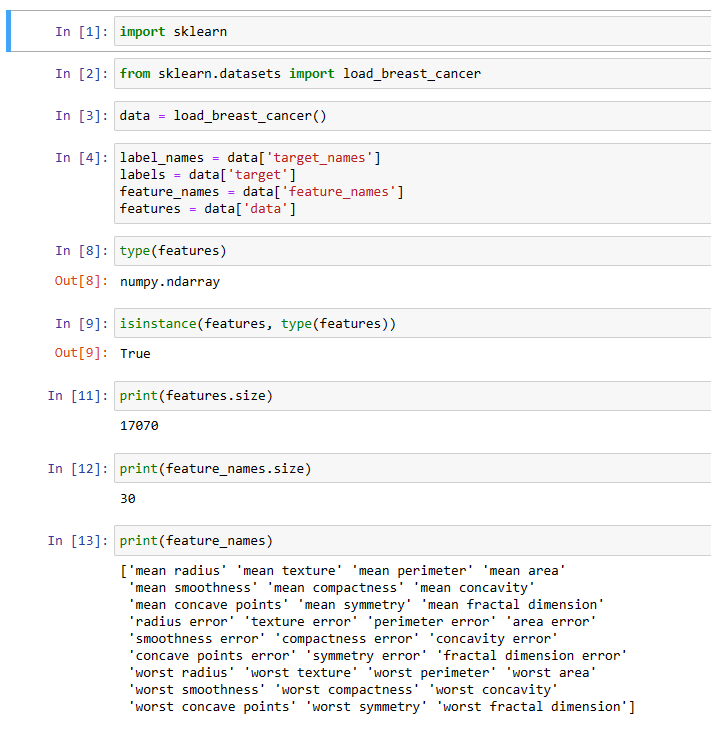Click the feature names list output
The image size is (711, 731).
coord(375,638)
